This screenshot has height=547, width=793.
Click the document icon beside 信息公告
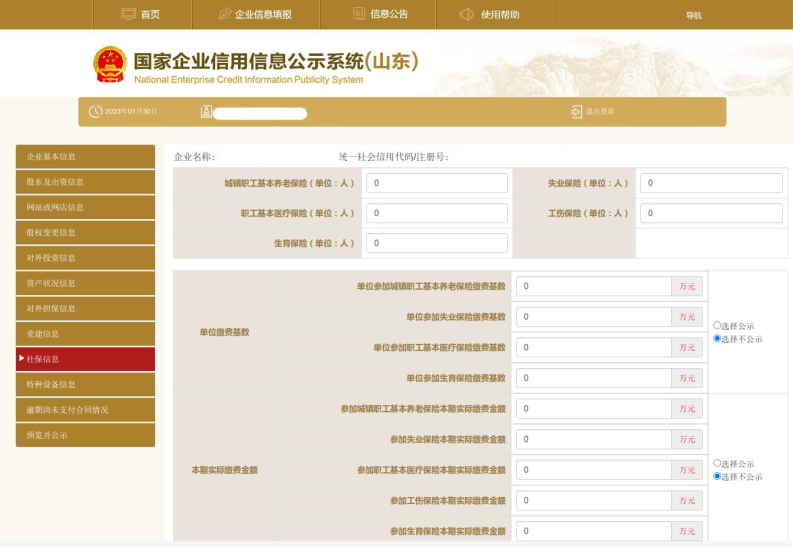pyautogui.click(x=359, y=14)
